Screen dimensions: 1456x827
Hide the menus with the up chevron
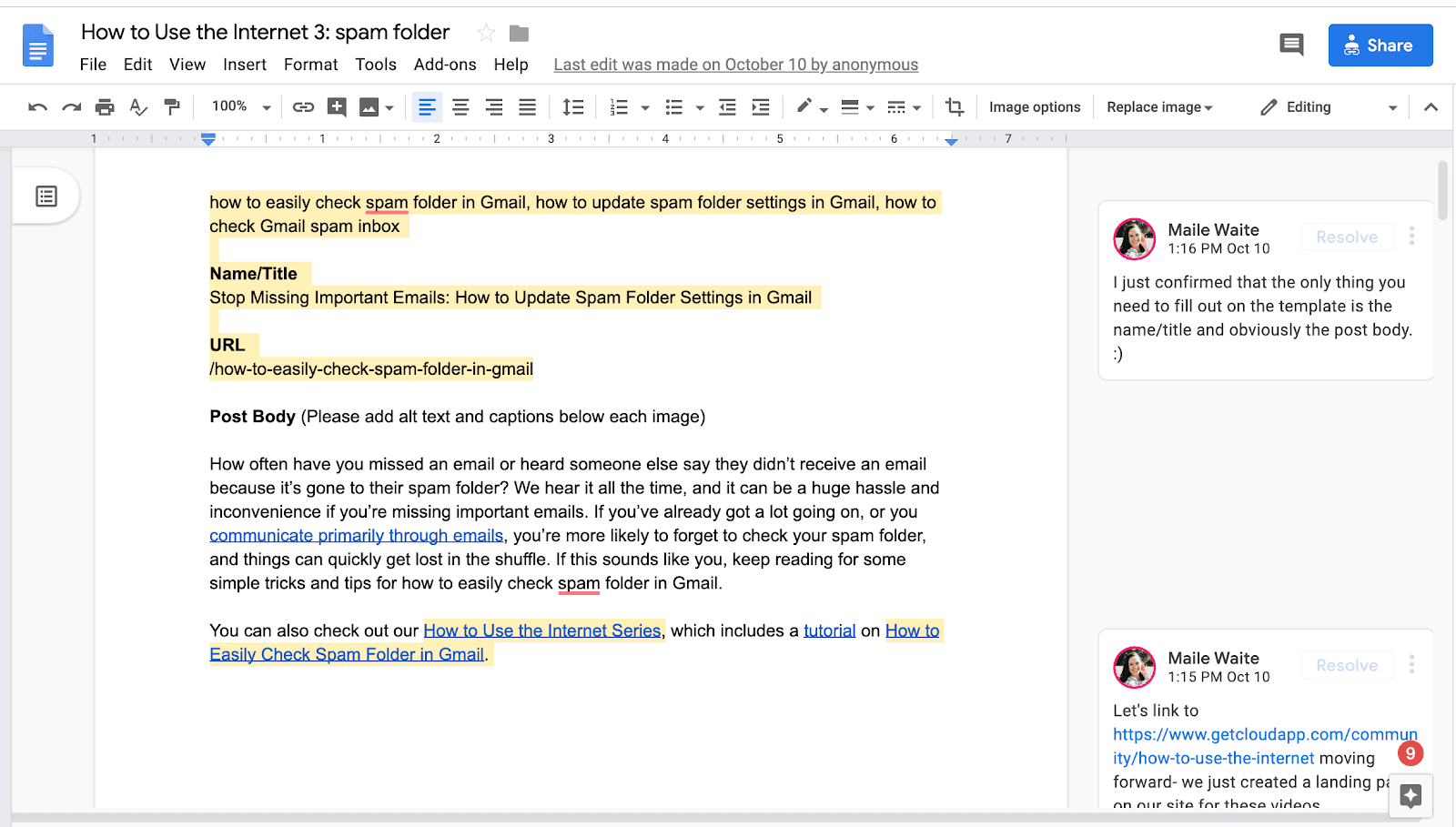pyautogui.click(x=1431, y=107)
